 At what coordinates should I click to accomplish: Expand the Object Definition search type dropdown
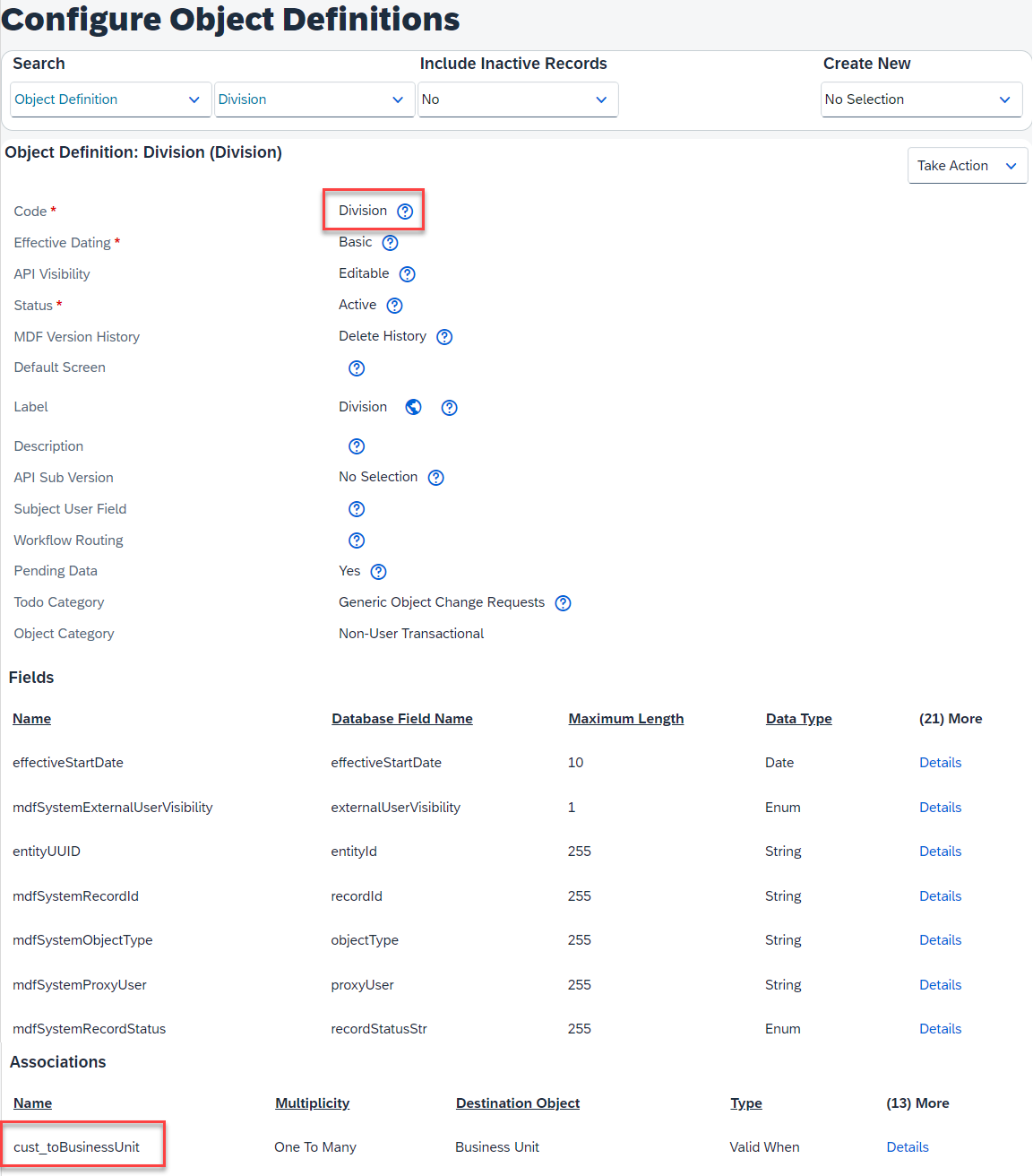coord(111,99)
